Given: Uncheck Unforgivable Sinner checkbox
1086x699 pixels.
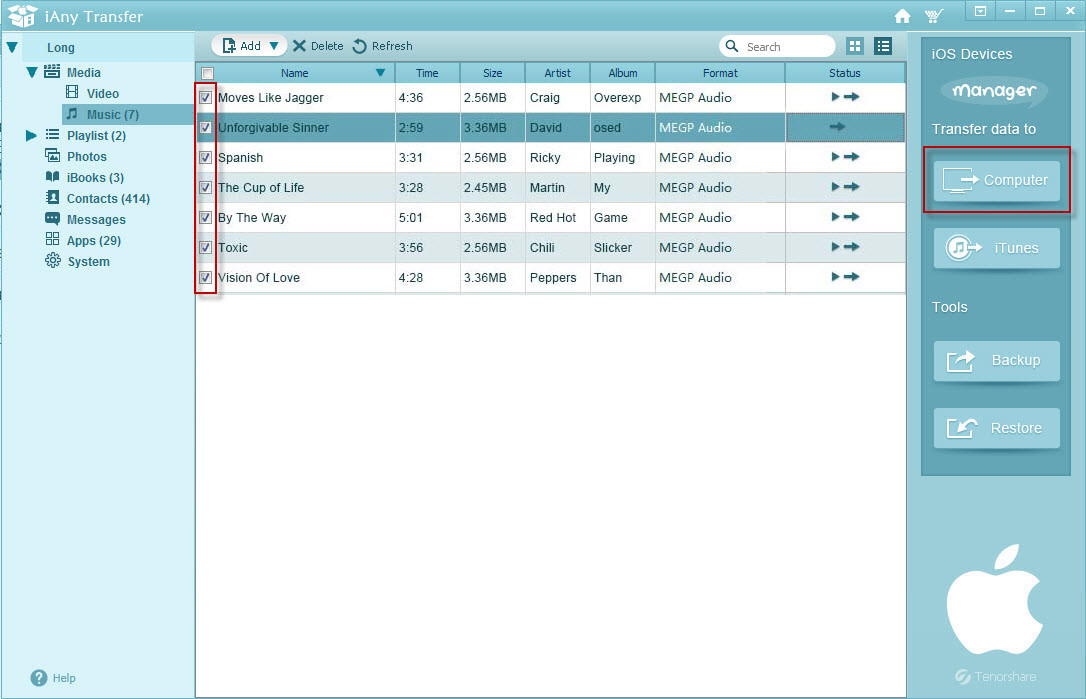Looking at the screenshot, I should click(206, 127).
